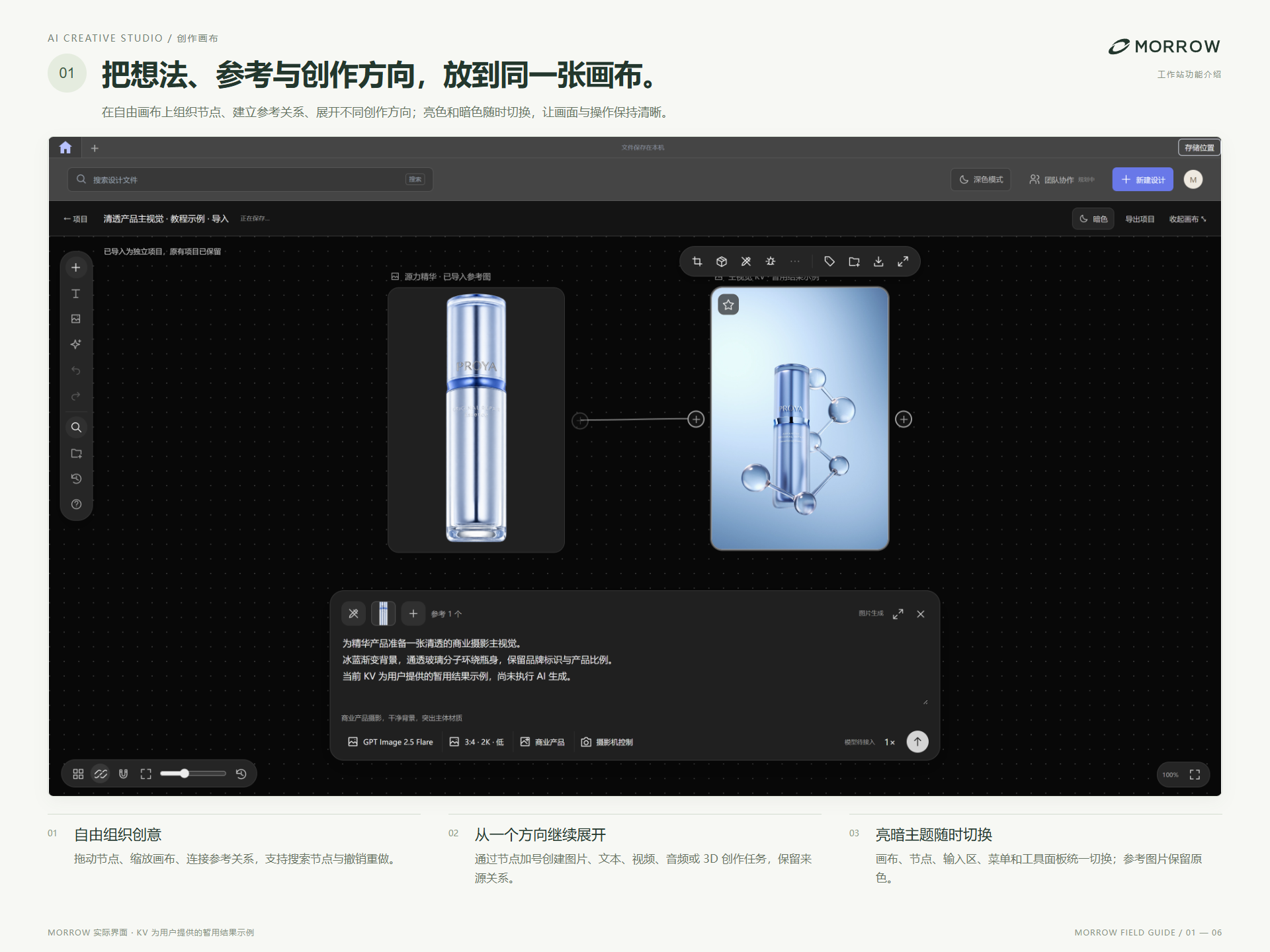Focus the 搜索设计文件 search field
The width and height of the screenshot is (1270, 952).
[x=250, y=179]
